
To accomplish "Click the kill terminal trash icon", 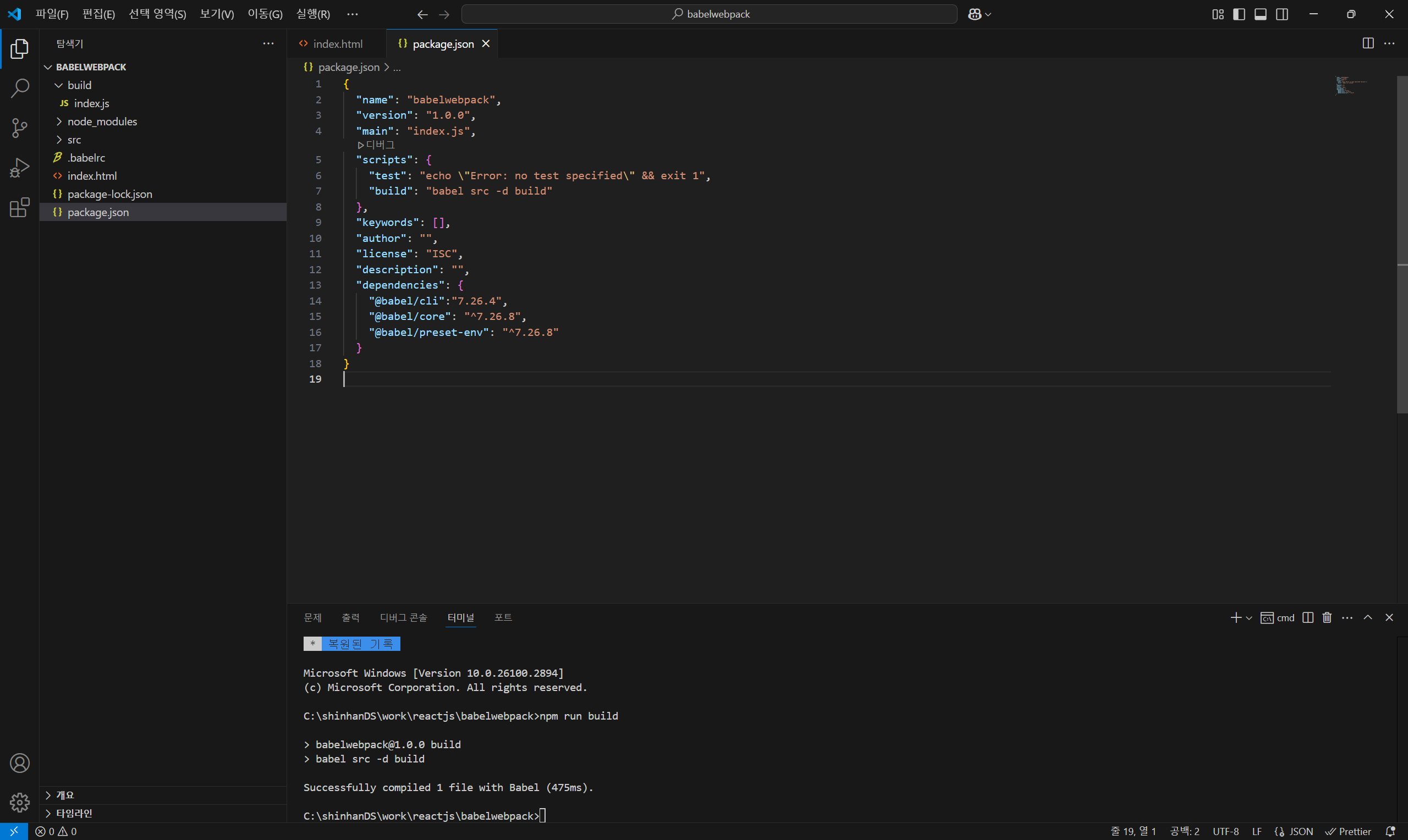I will (x=1327, y=617).
